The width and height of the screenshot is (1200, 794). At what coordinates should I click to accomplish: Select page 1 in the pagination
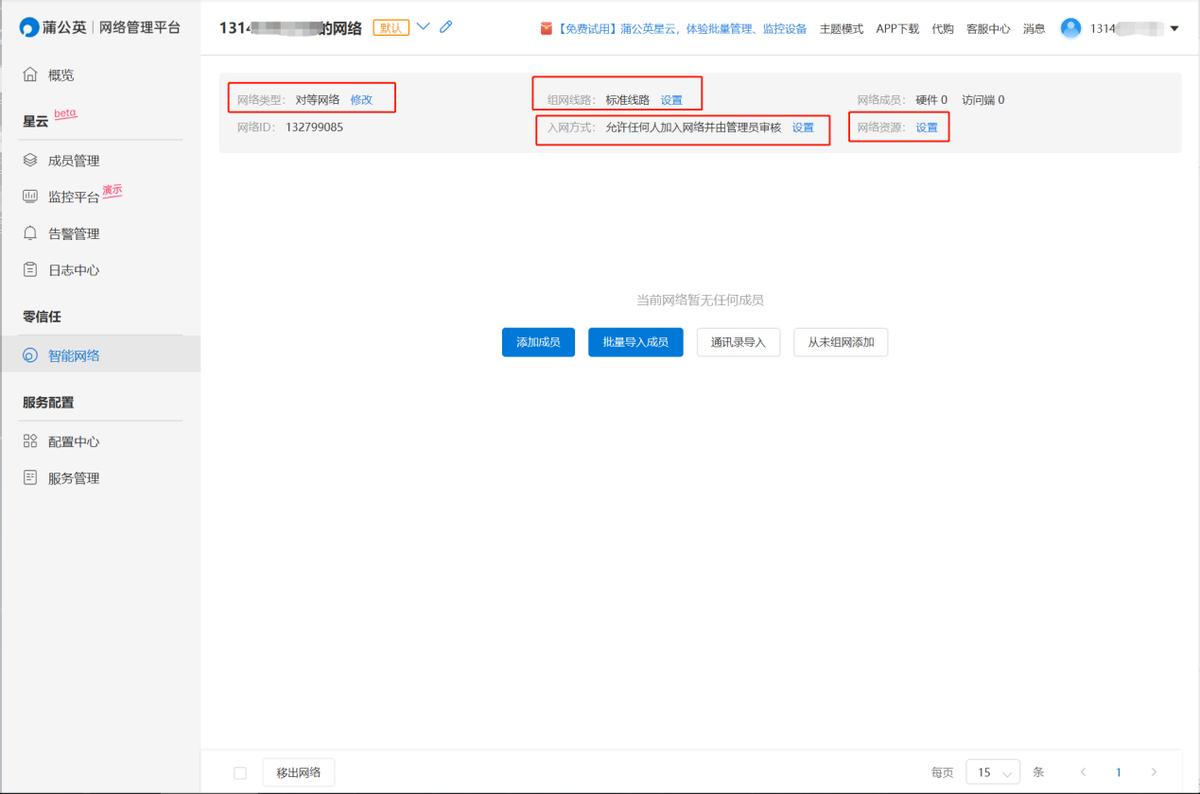[1118, 771]
